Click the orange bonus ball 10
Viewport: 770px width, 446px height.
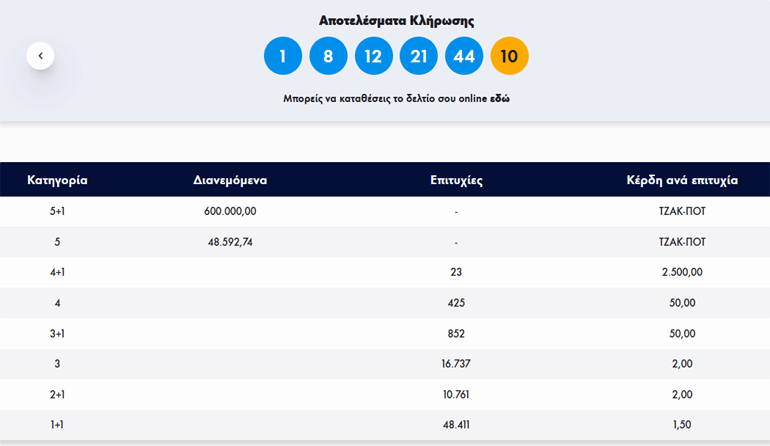[509, 56]
